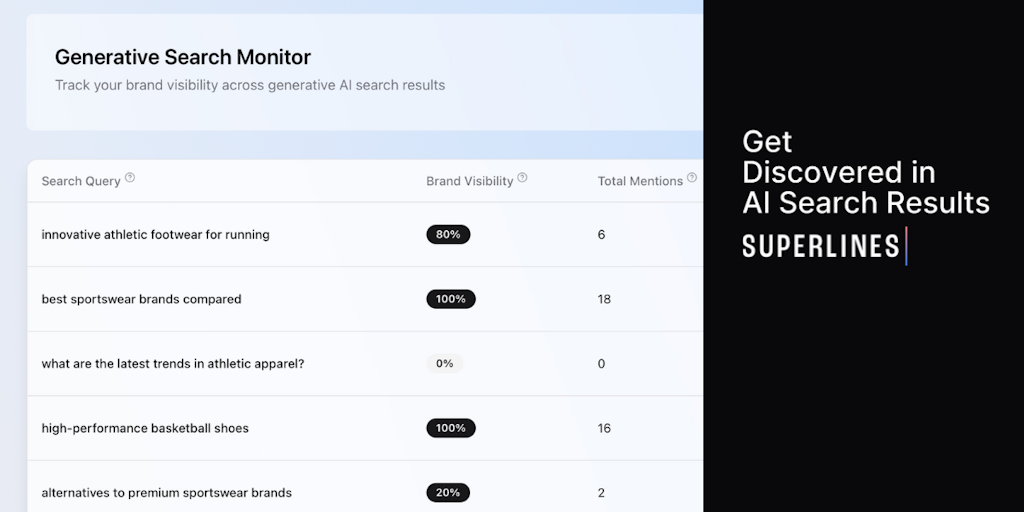Click the Superlines logo
Screen dimensions: 1024x512
point(822,246)
